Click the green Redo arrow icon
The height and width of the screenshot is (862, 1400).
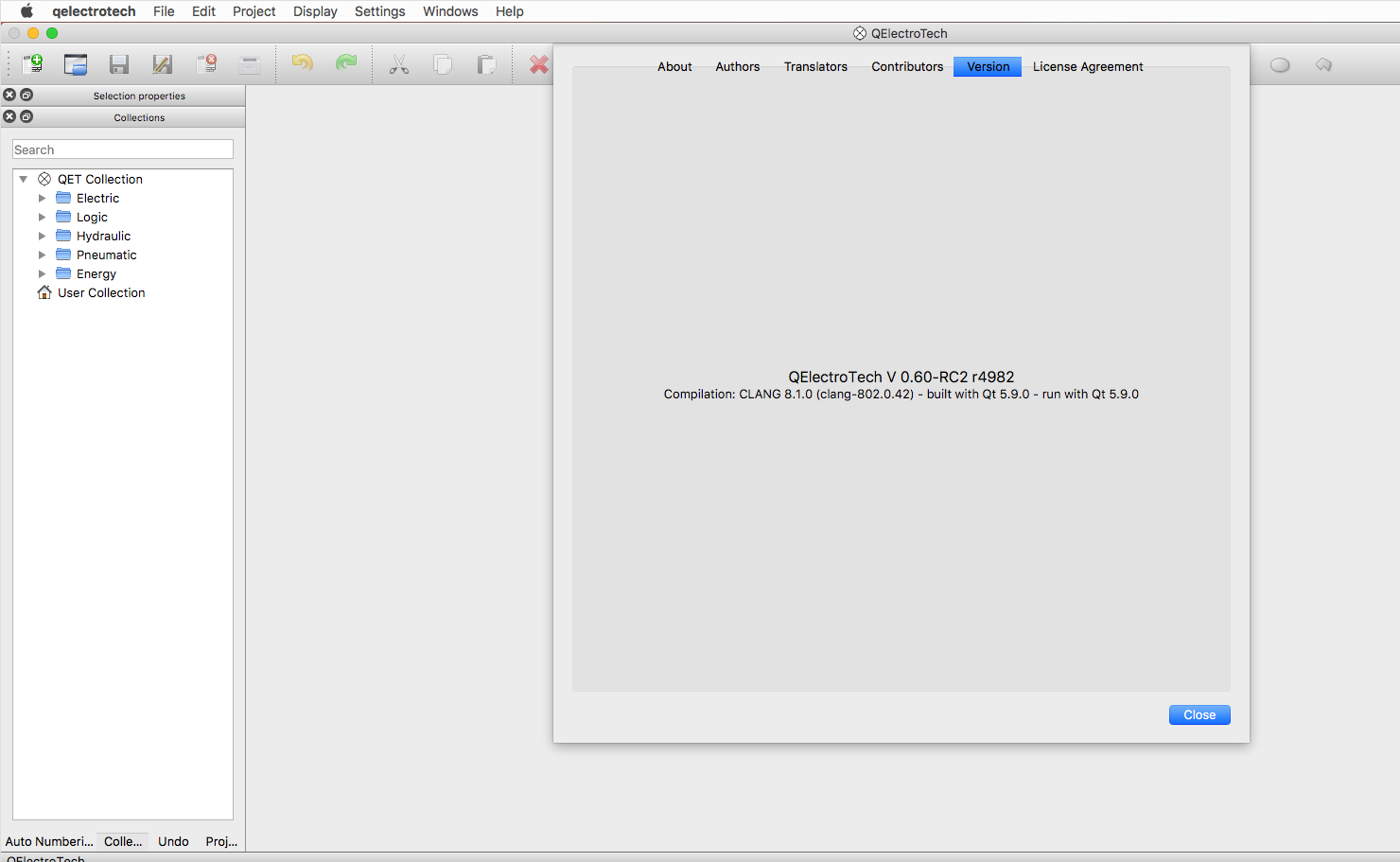click(346, 64)
